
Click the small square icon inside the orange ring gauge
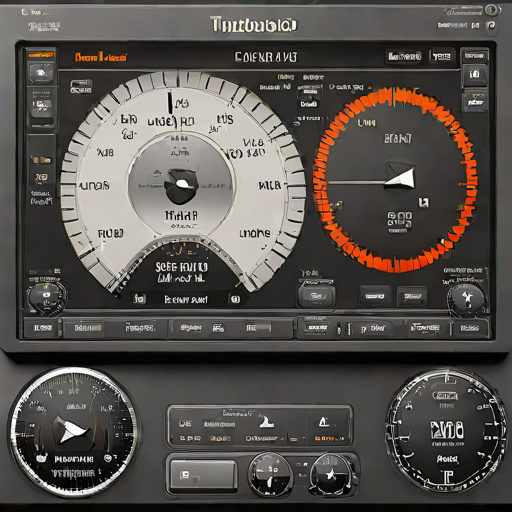click(x=424, y=202)
